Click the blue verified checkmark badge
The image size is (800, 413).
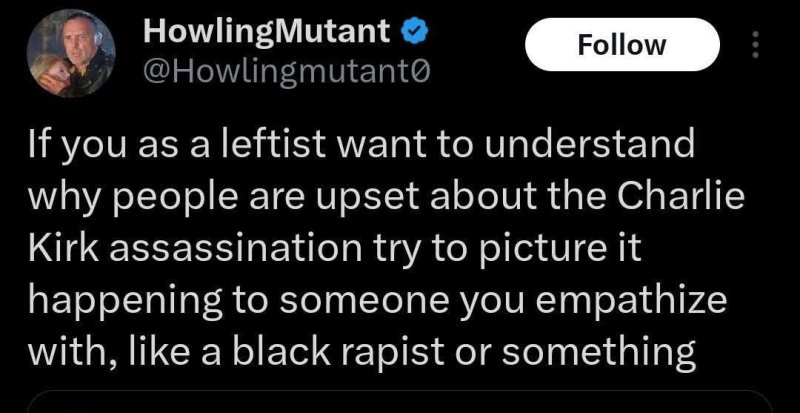[x=415, y=33]
